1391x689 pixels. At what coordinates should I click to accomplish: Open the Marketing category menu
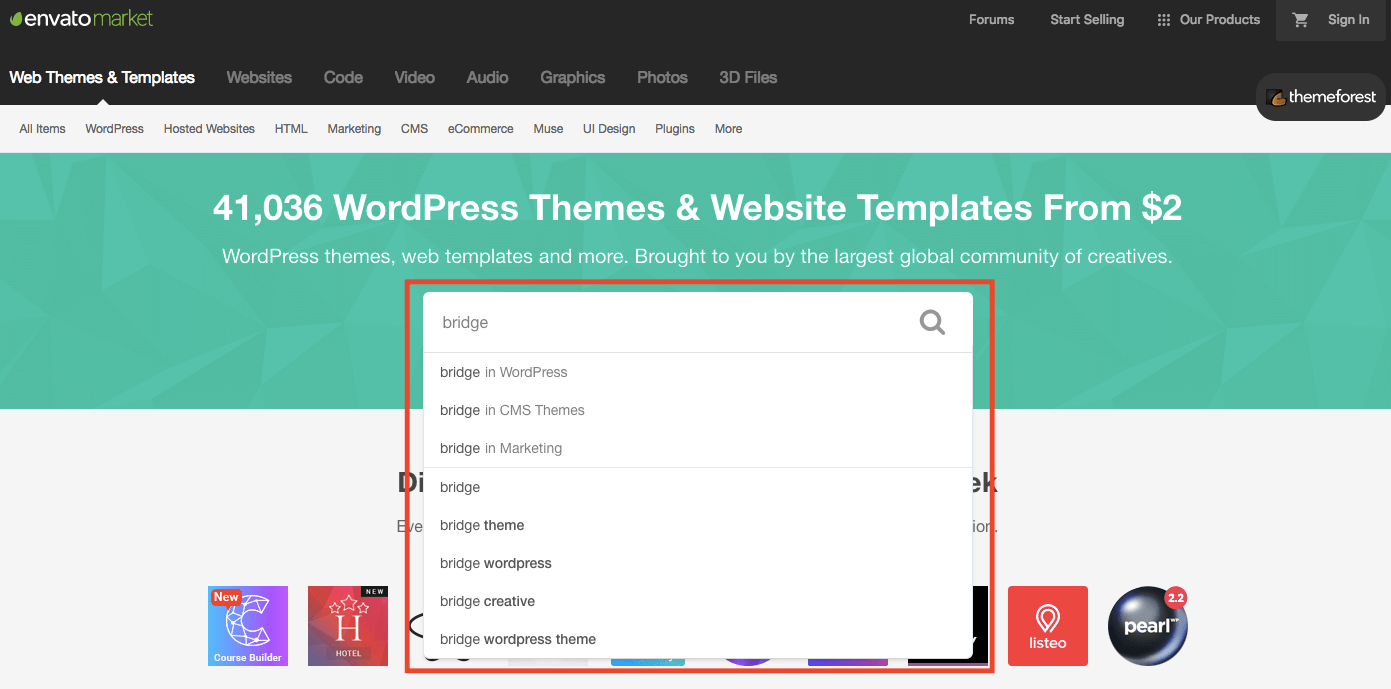pyautogui.click(x=354, y=129)
